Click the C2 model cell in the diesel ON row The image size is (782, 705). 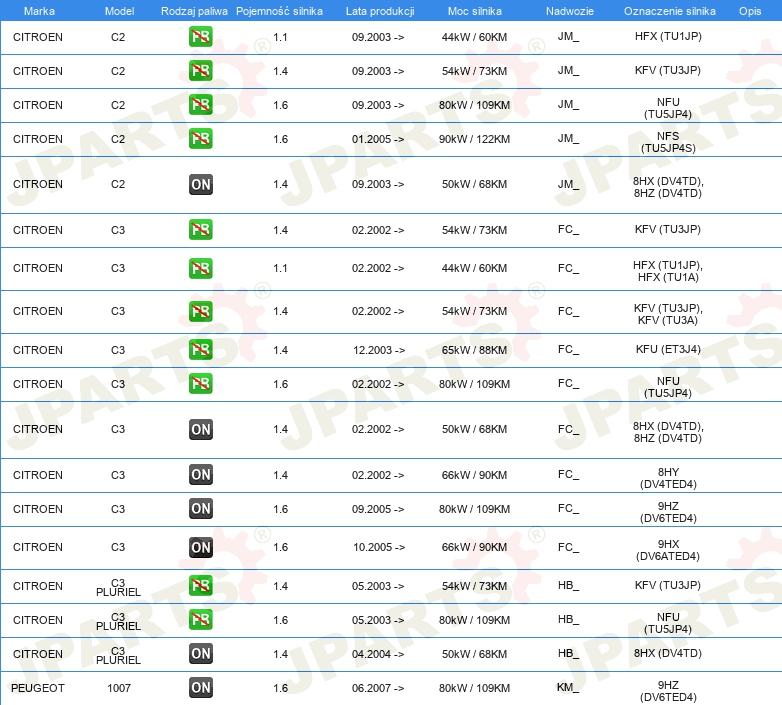tap(118, 184)
